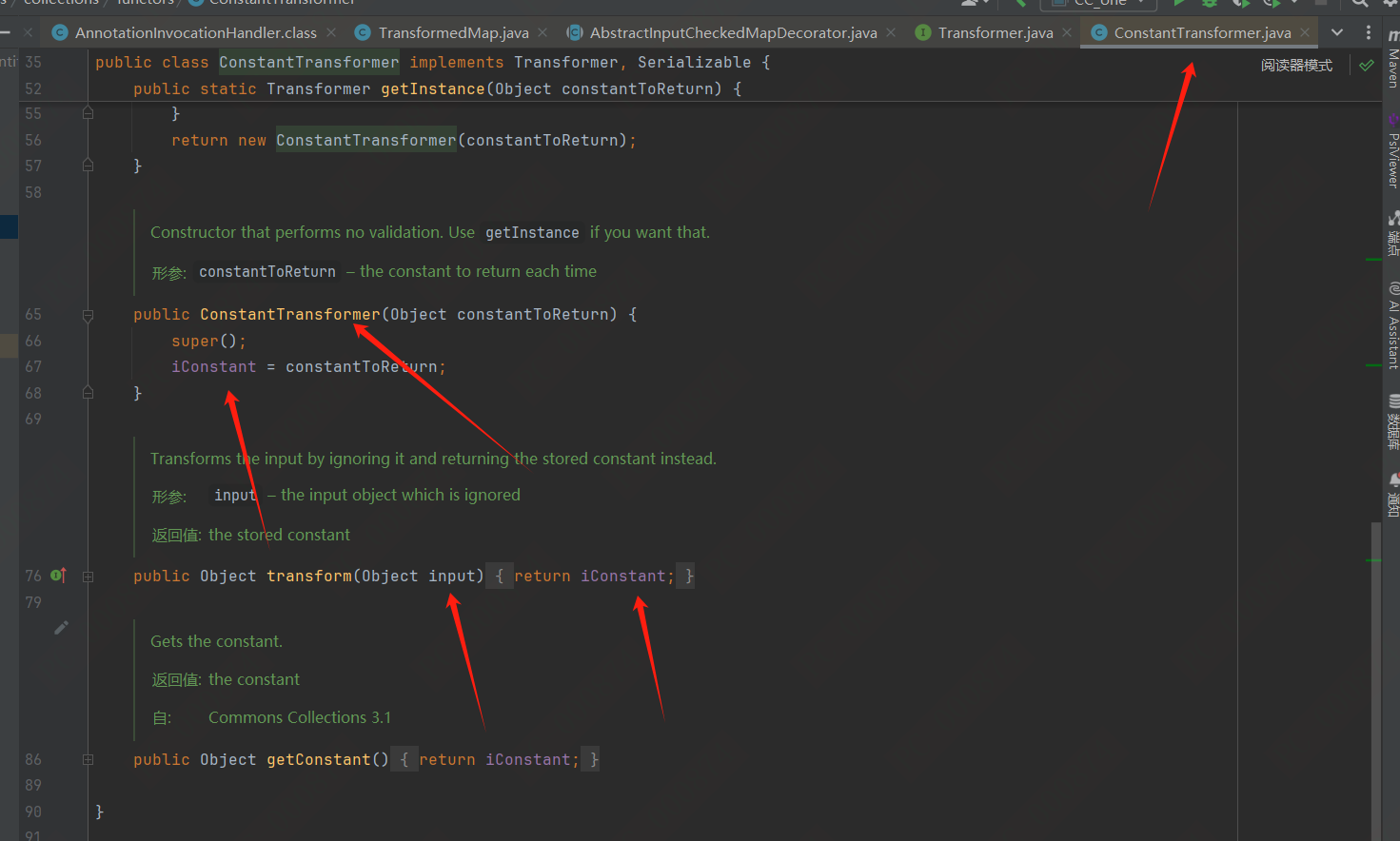Screen dimensions: 1400x841
Task: Click the ConstantTransformer constructor name at line 65
Action: 289,315
